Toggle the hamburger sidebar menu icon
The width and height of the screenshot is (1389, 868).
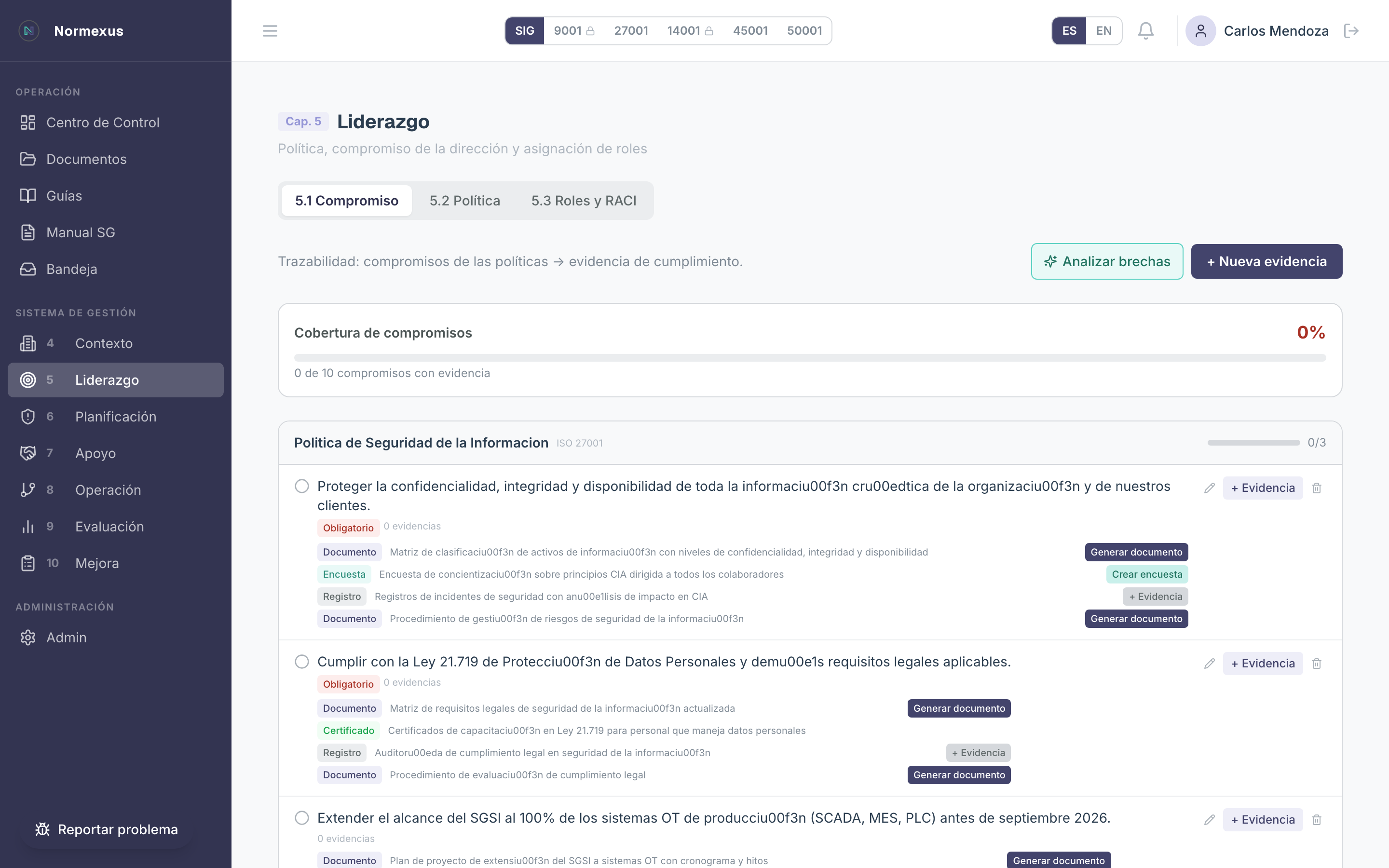(270, 30)
